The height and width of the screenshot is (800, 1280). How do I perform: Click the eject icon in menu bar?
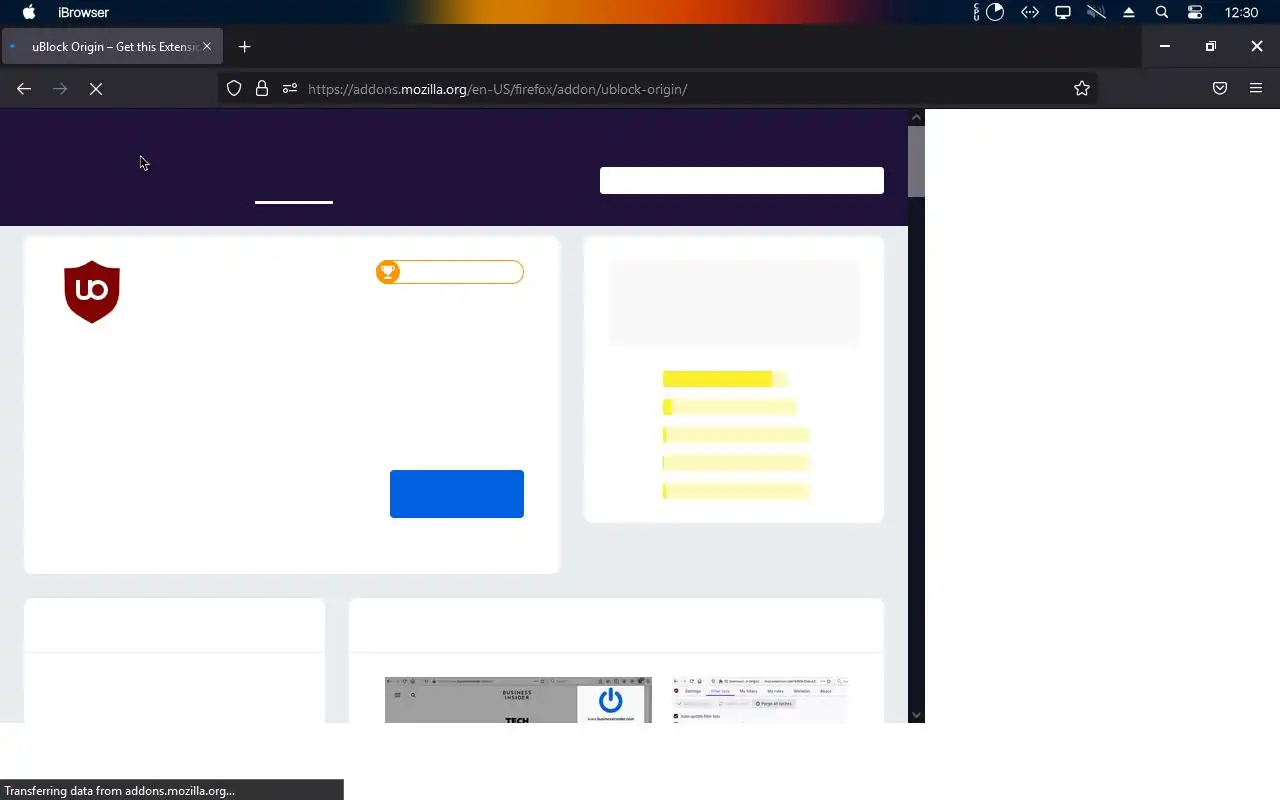coord(1129,12)
